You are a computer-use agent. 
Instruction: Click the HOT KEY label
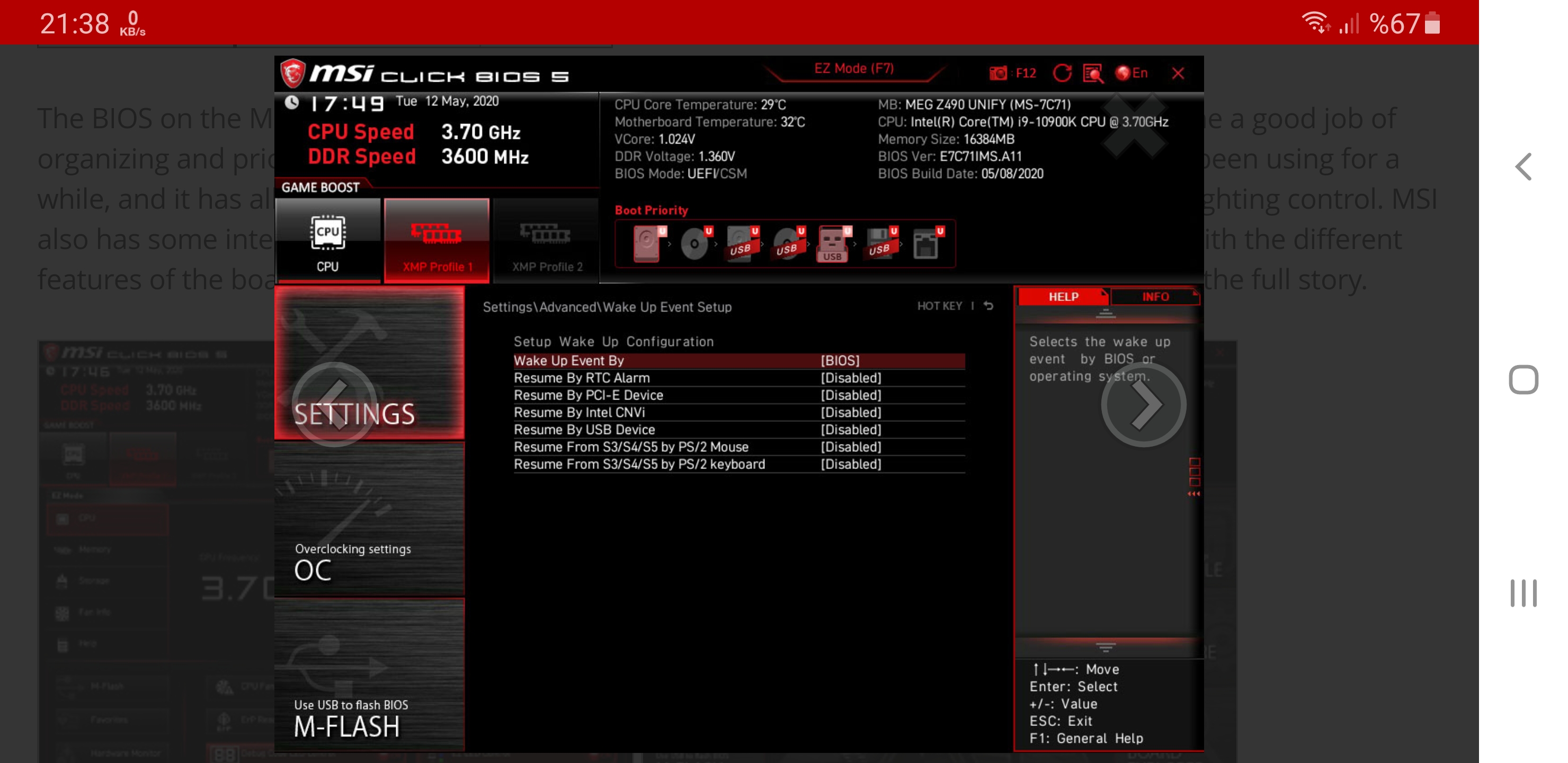coord(939,306)
